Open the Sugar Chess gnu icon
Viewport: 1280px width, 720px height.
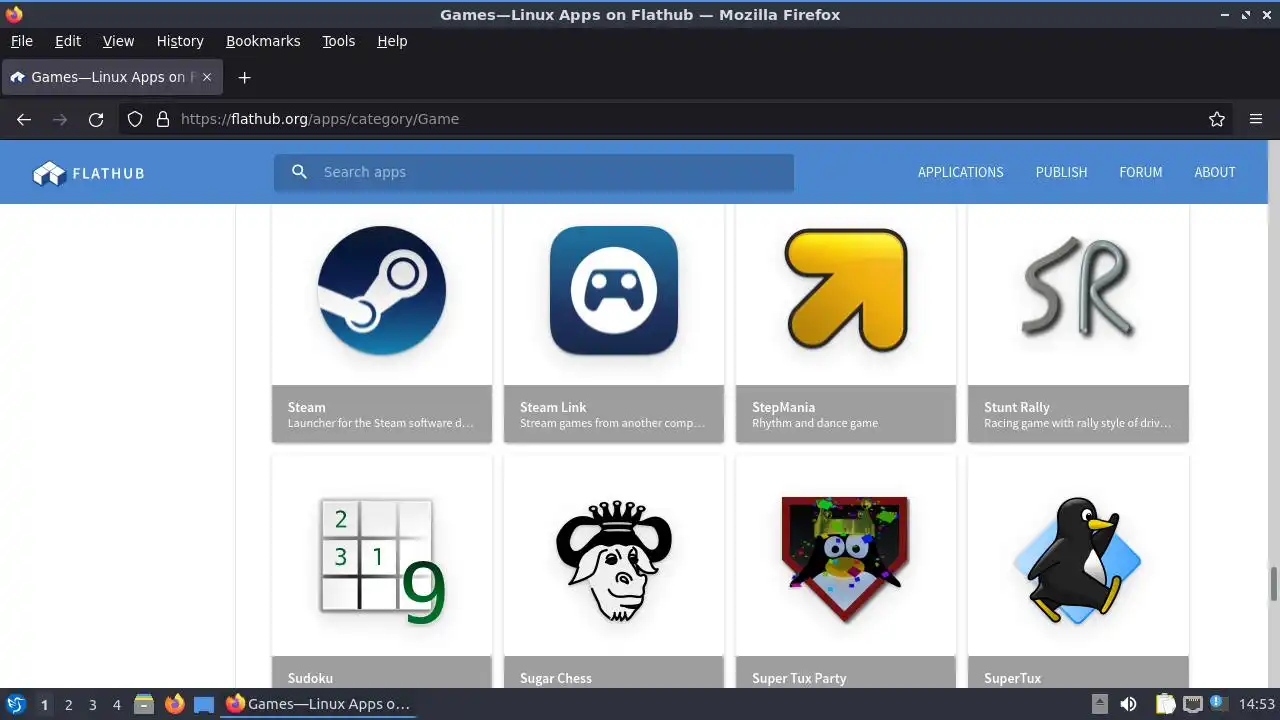tap(614, 560)
